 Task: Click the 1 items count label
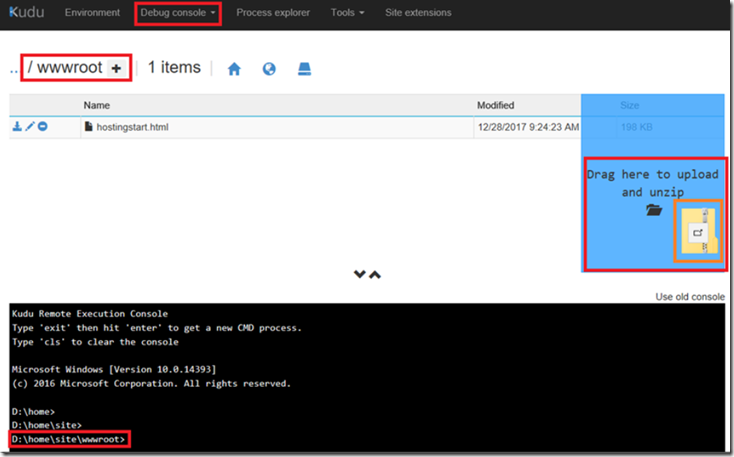tap(174, 67)
